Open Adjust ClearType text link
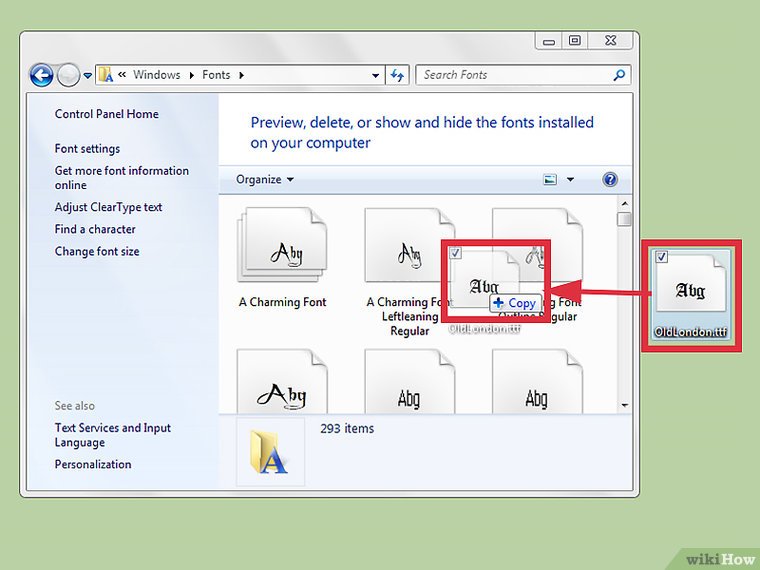 [x=108, y=207]
